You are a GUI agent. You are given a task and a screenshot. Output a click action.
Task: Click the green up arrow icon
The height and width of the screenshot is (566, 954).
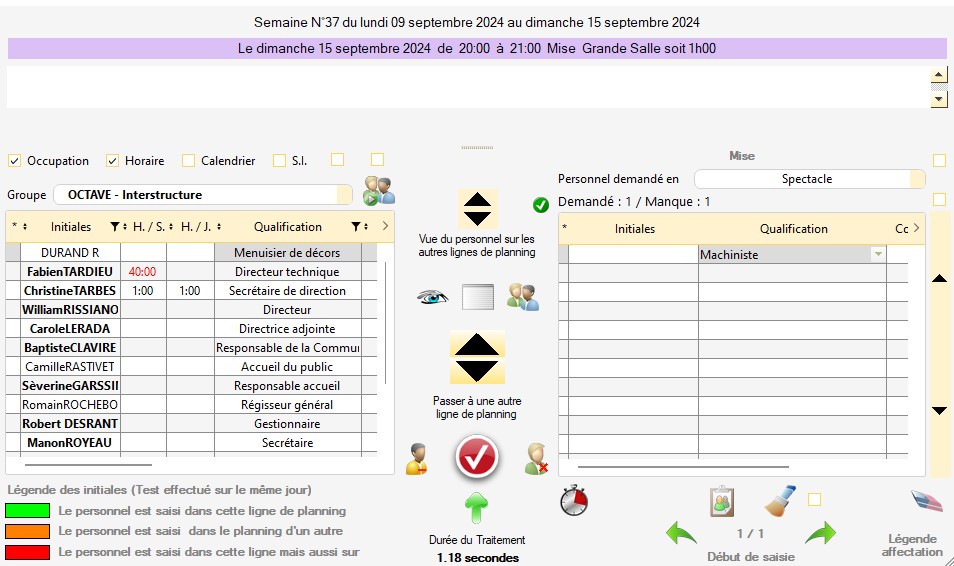(x=477, y=508)
